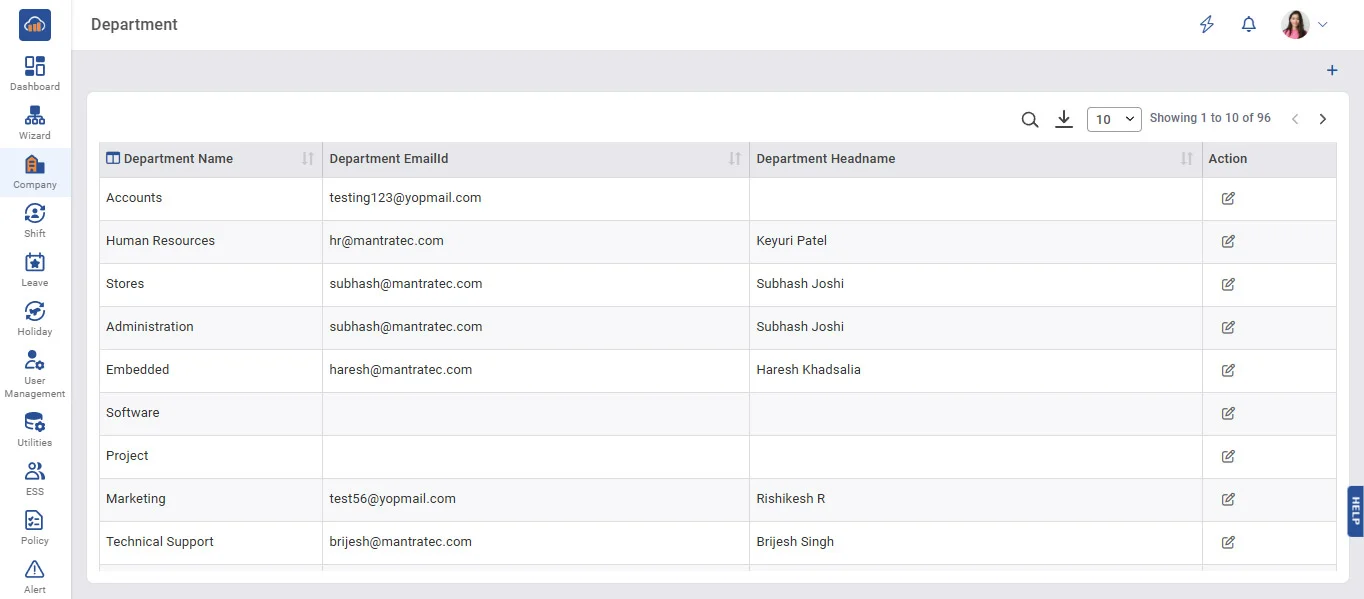
Task: Click the Technical Support department name cell
Action: [160, 542]
